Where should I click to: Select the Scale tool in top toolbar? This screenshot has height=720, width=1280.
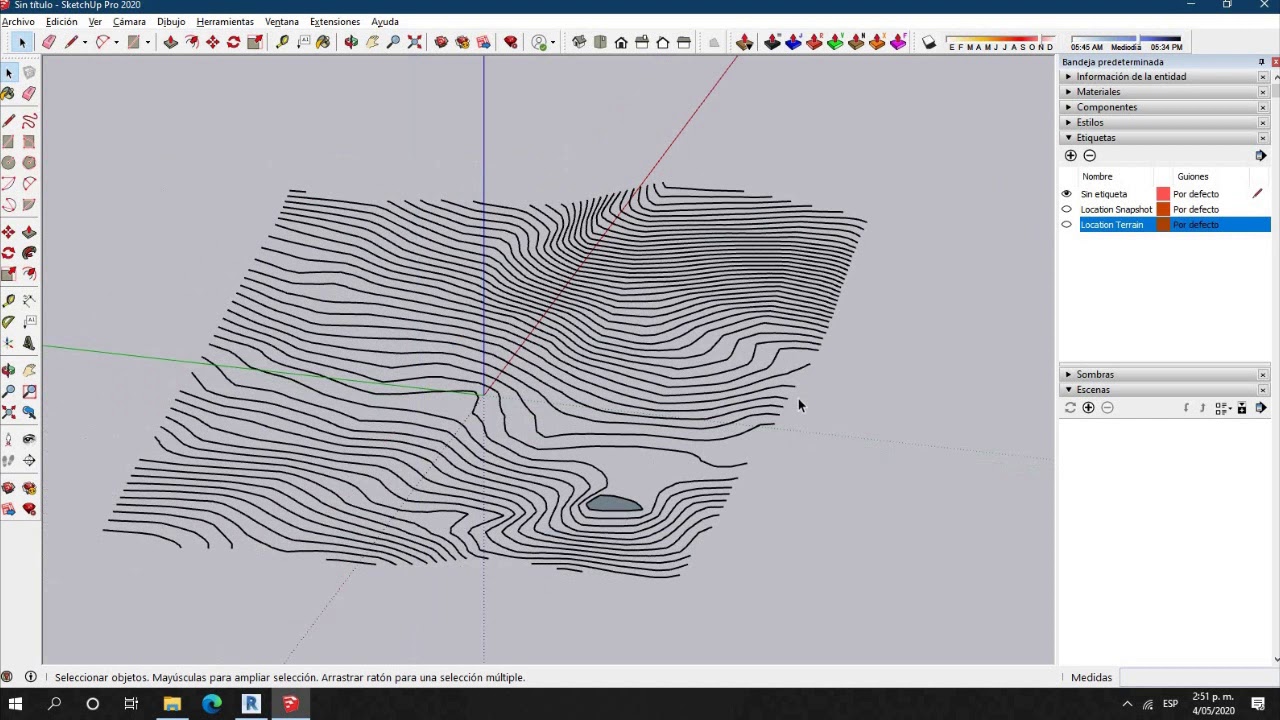click(255, 42)
